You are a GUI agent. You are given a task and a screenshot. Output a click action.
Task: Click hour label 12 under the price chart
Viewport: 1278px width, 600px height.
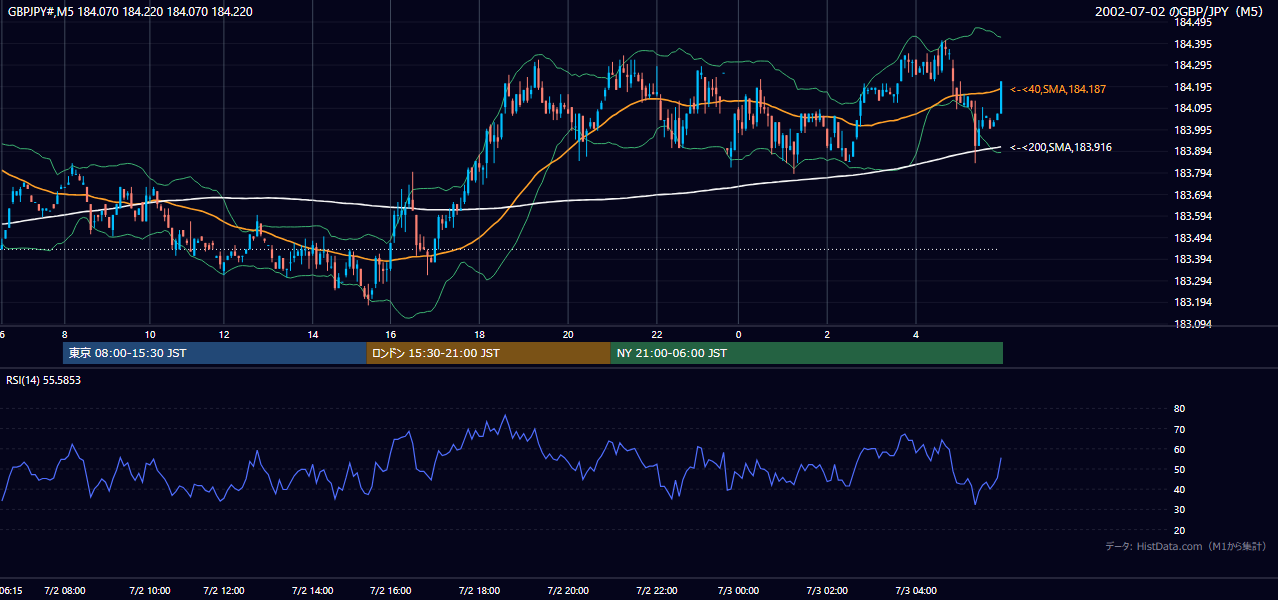point(224,334)
